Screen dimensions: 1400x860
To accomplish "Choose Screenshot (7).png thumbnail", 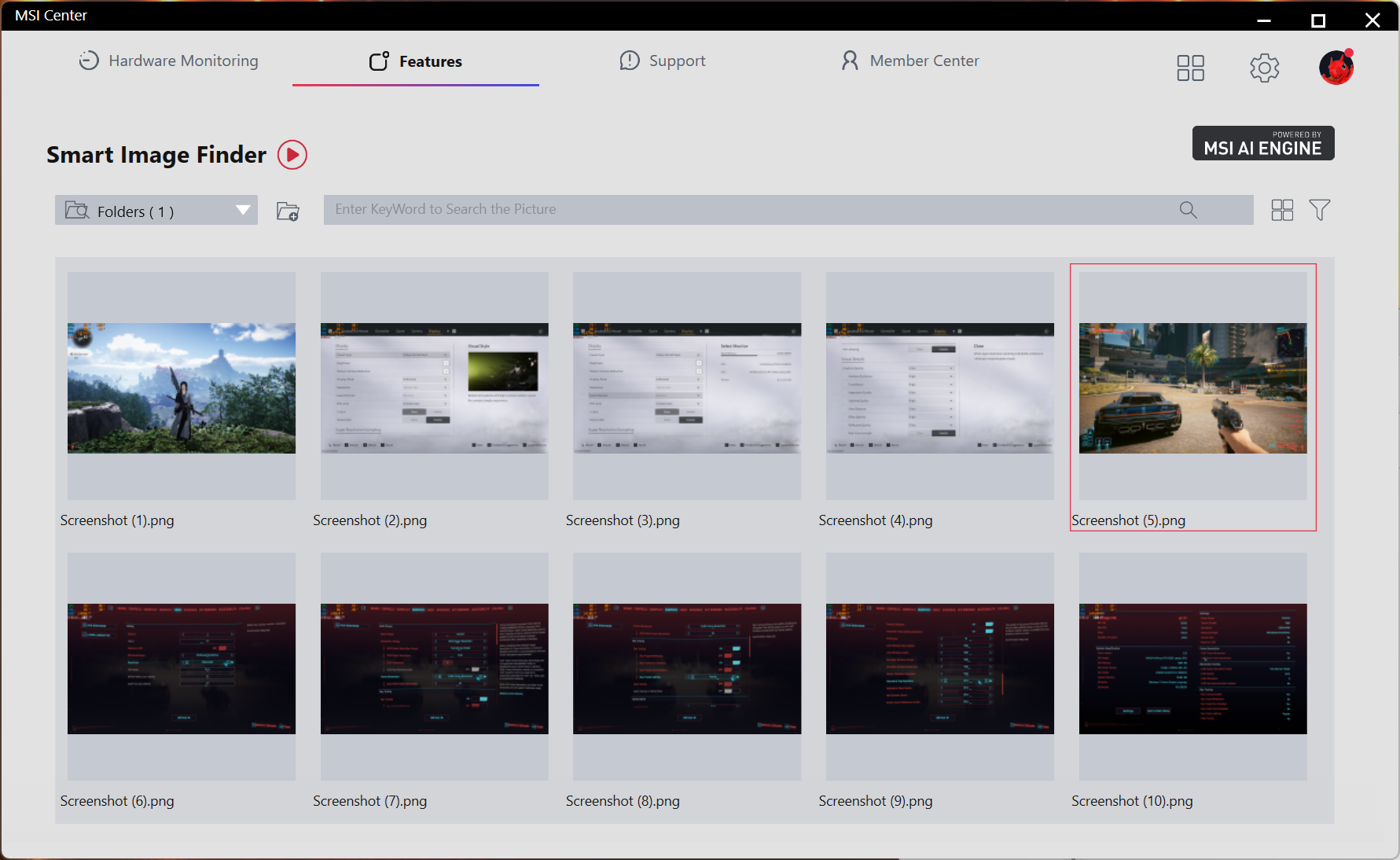I will 434,668.
